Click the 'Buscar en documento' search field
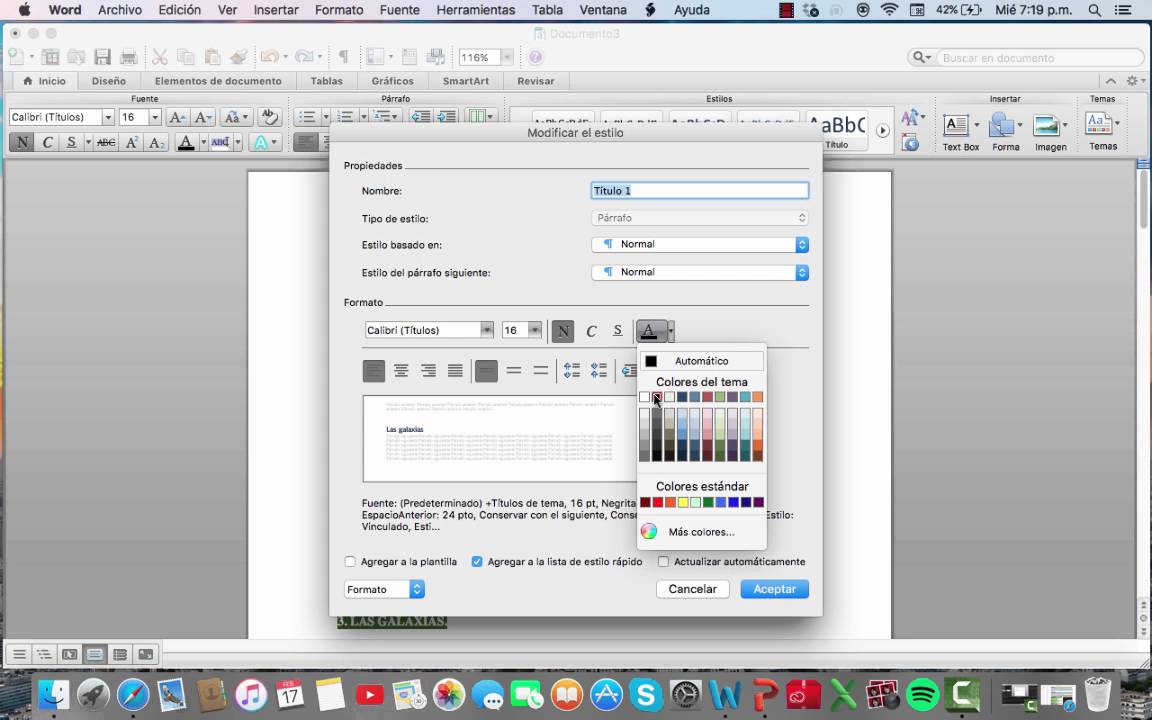1152x720 pixels. point(1039,57)
